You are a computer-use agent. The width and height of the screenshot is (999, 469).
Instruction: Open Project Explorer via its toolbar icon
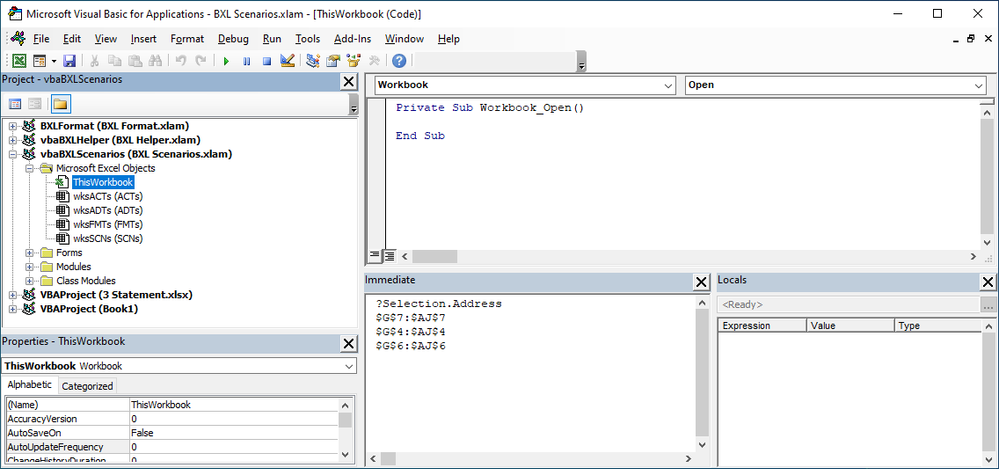point(312,61)
